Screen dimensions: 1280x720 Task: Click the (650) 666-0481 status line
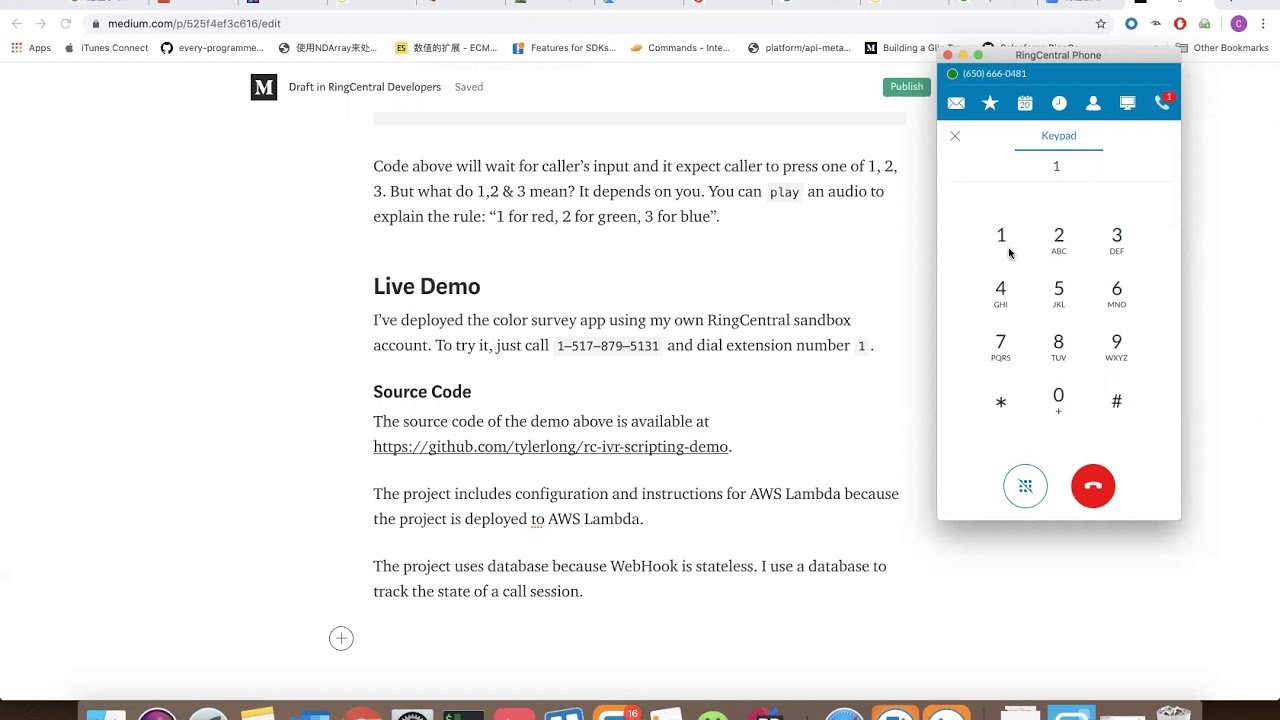994,74
